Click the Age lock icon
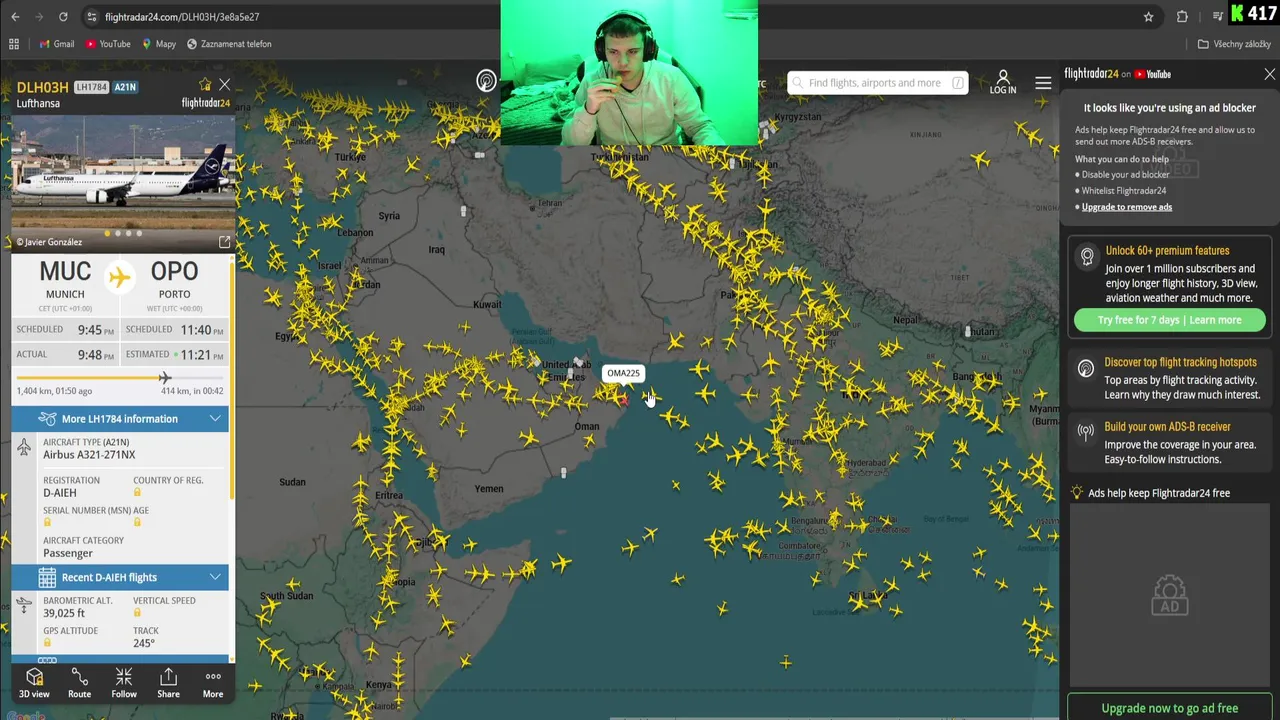The height and width of the screenshot is (720, 1280). (x=137, y=522)
